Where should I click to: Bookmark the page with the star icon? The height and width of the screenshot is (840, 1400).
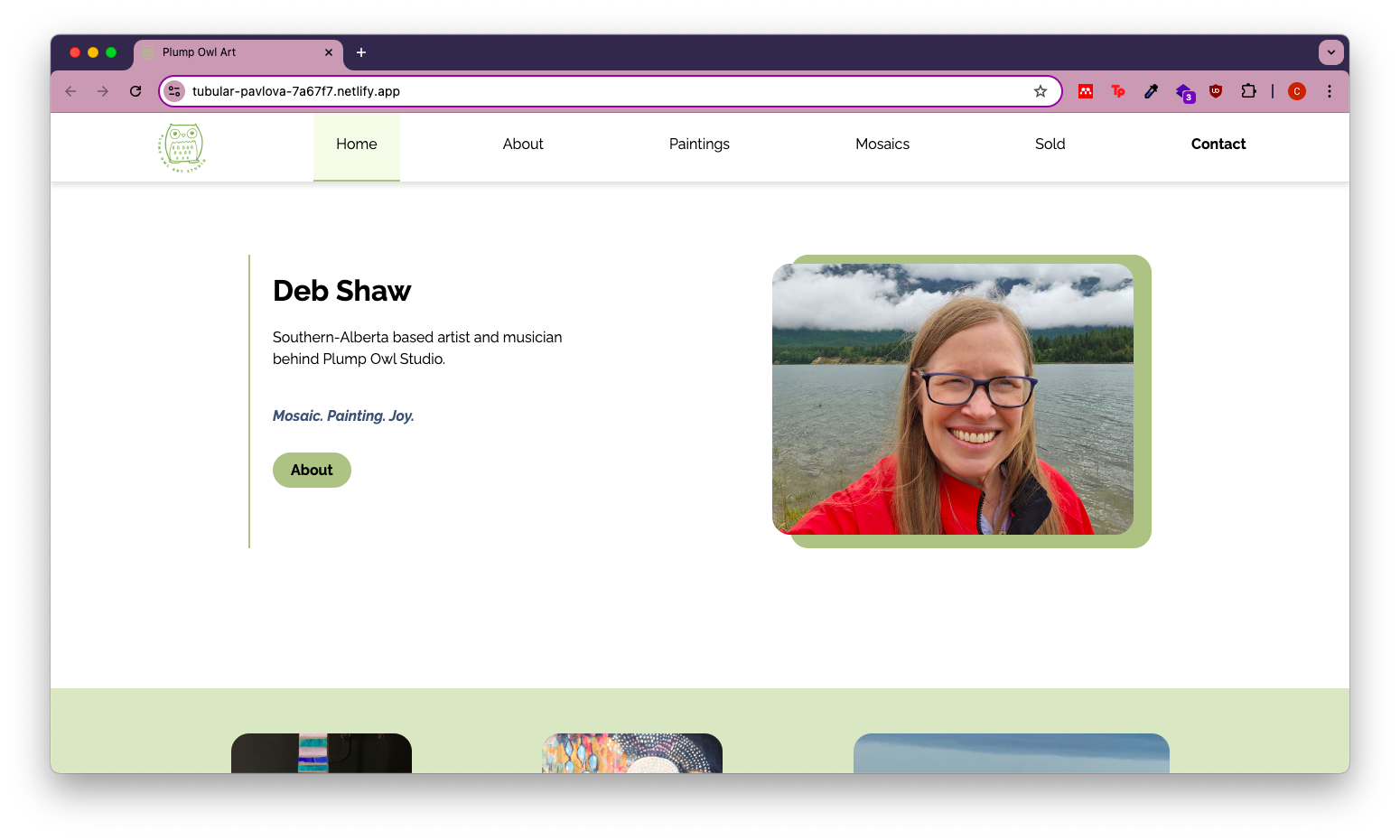click(x=1041, y=91)
